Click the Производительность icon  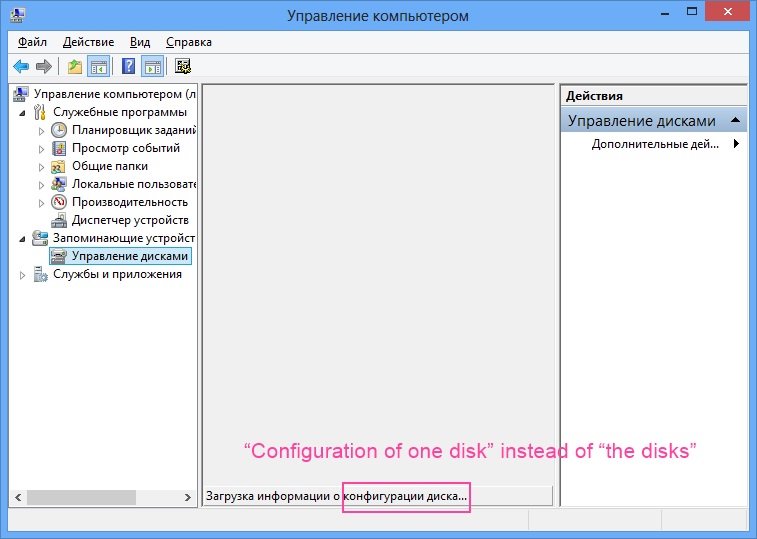(59, 202)
